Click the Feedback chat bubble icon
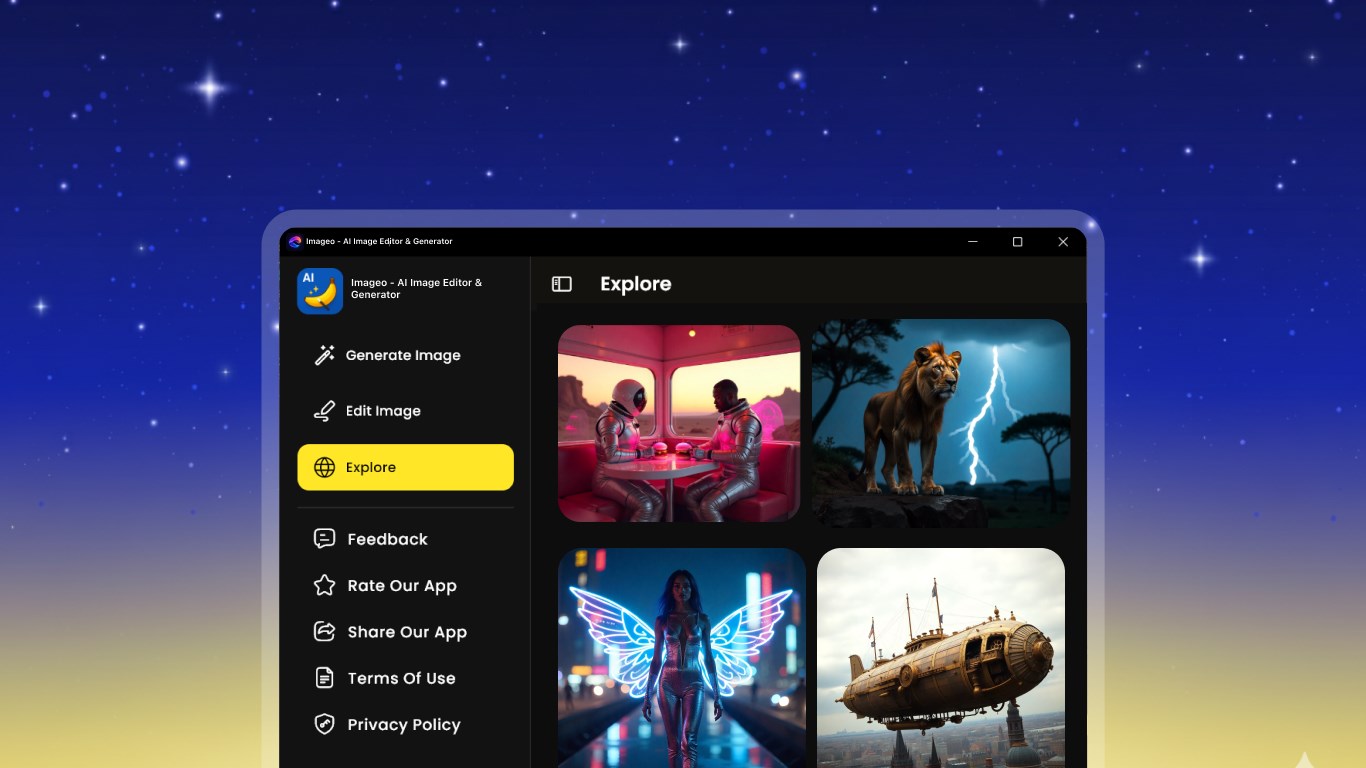Viewport: 1366px width, 768px height. coord(324,539)
